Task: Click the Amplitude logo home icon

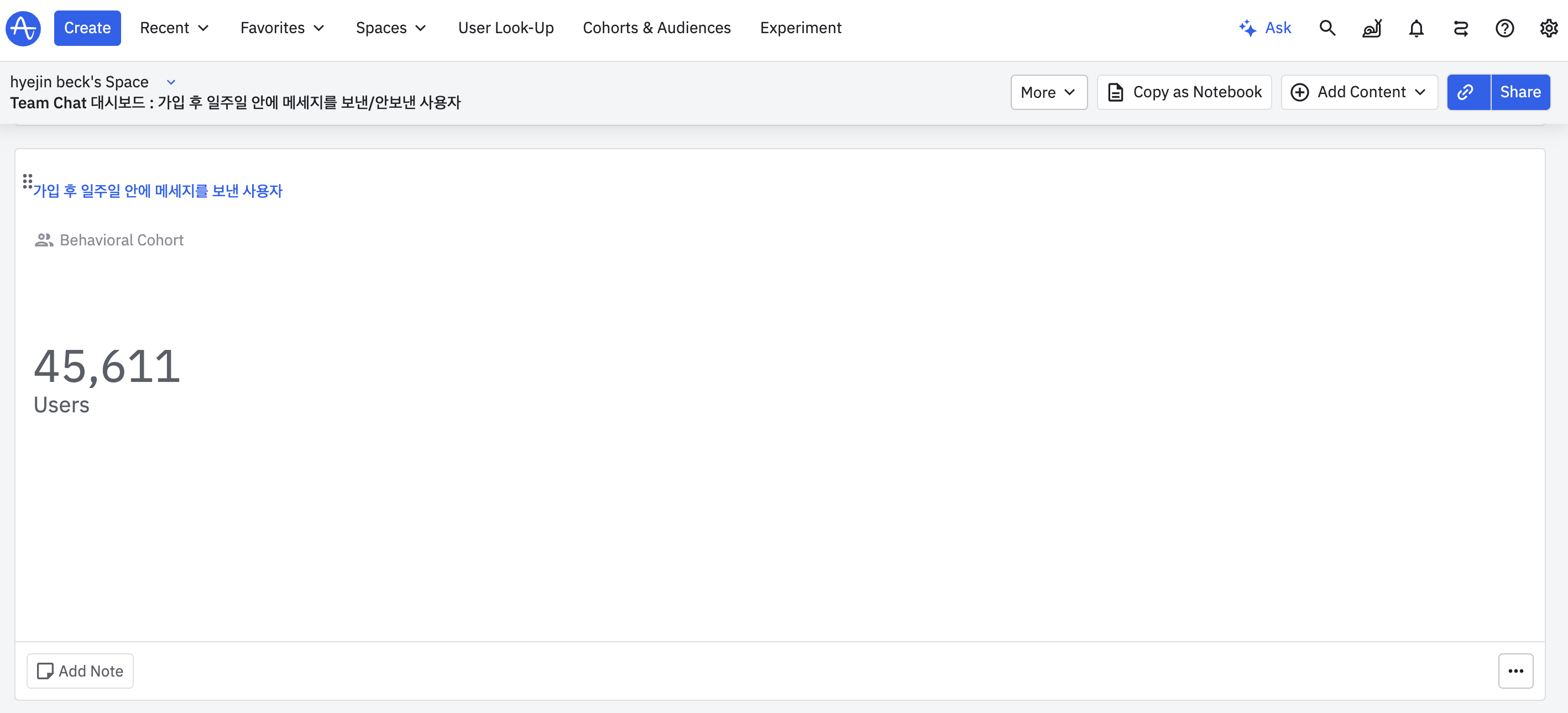Action: (x=23, y=28)
